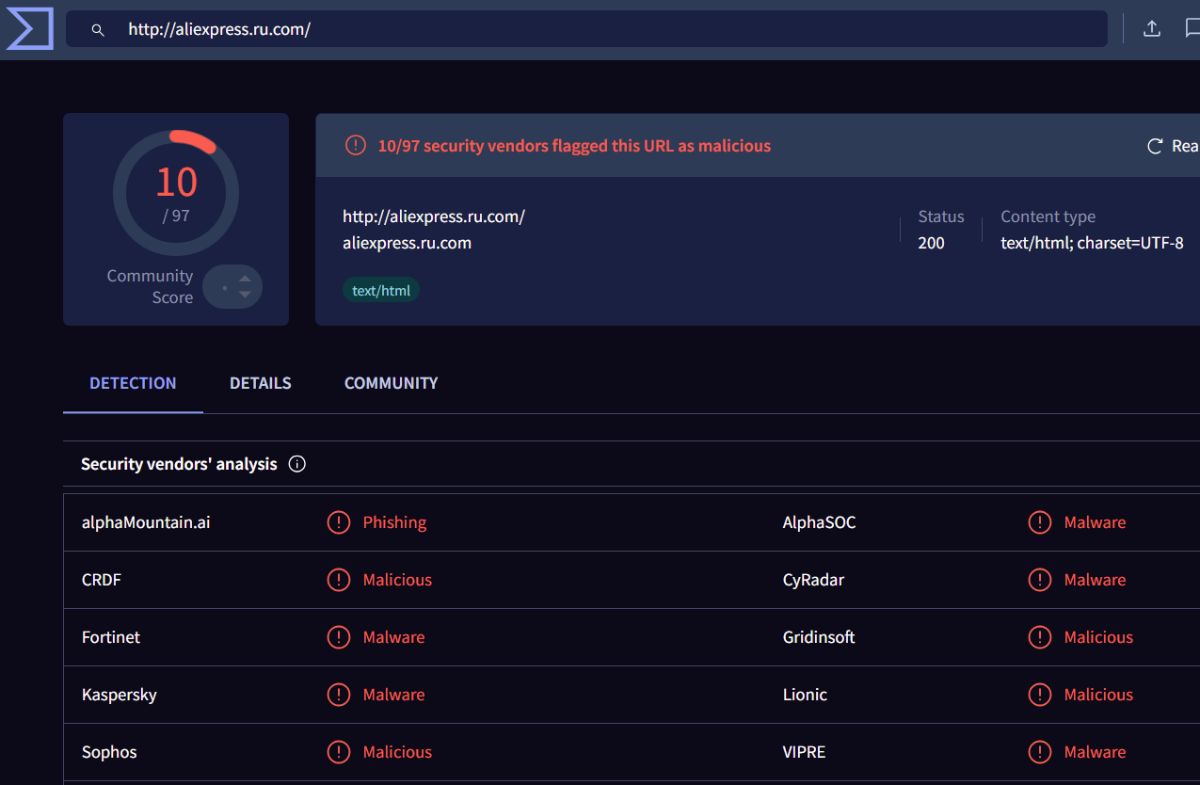Click the Malicious verdict for Lionic
This screenshot has width=1200, height=785.
pos(1098,694)
